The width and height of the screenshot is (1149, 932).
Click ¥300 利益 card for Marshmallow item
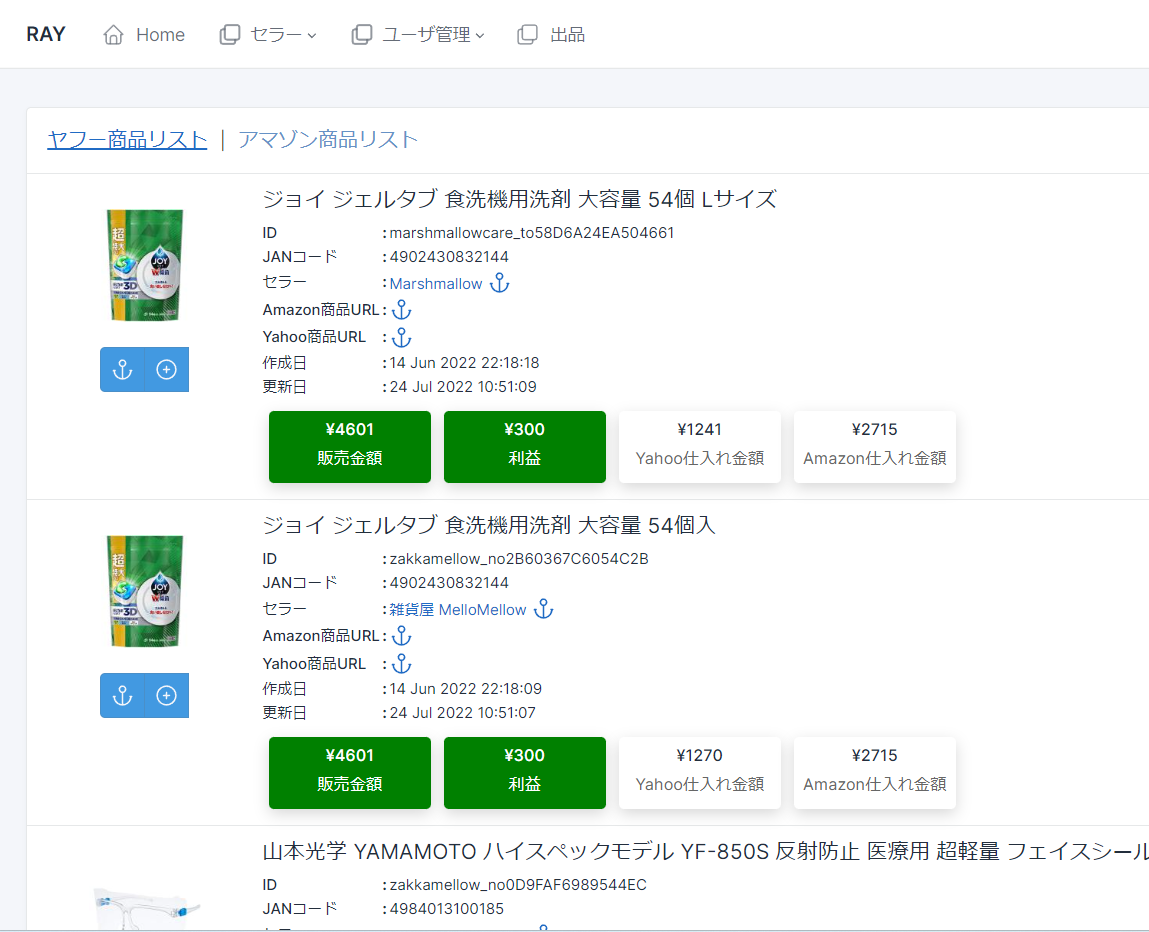point(525,447)
